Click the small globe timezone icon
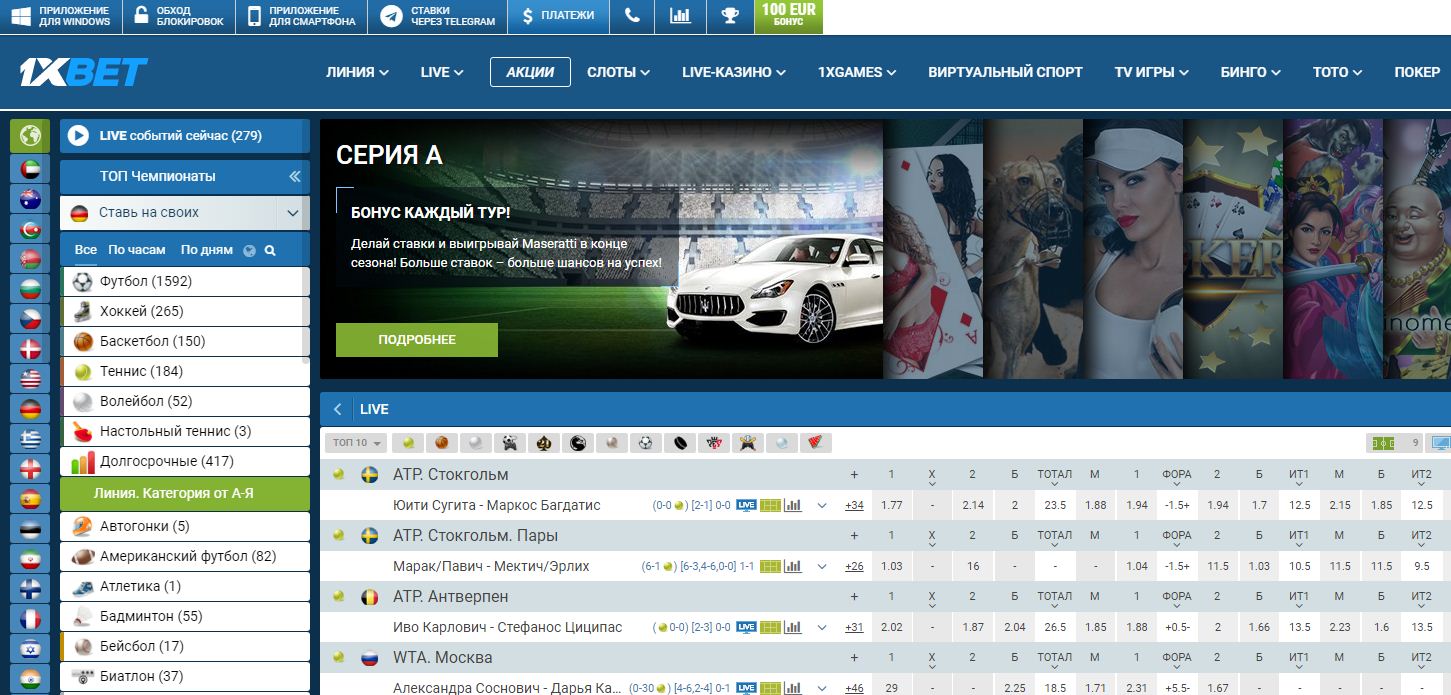 [x=250, y=251]
